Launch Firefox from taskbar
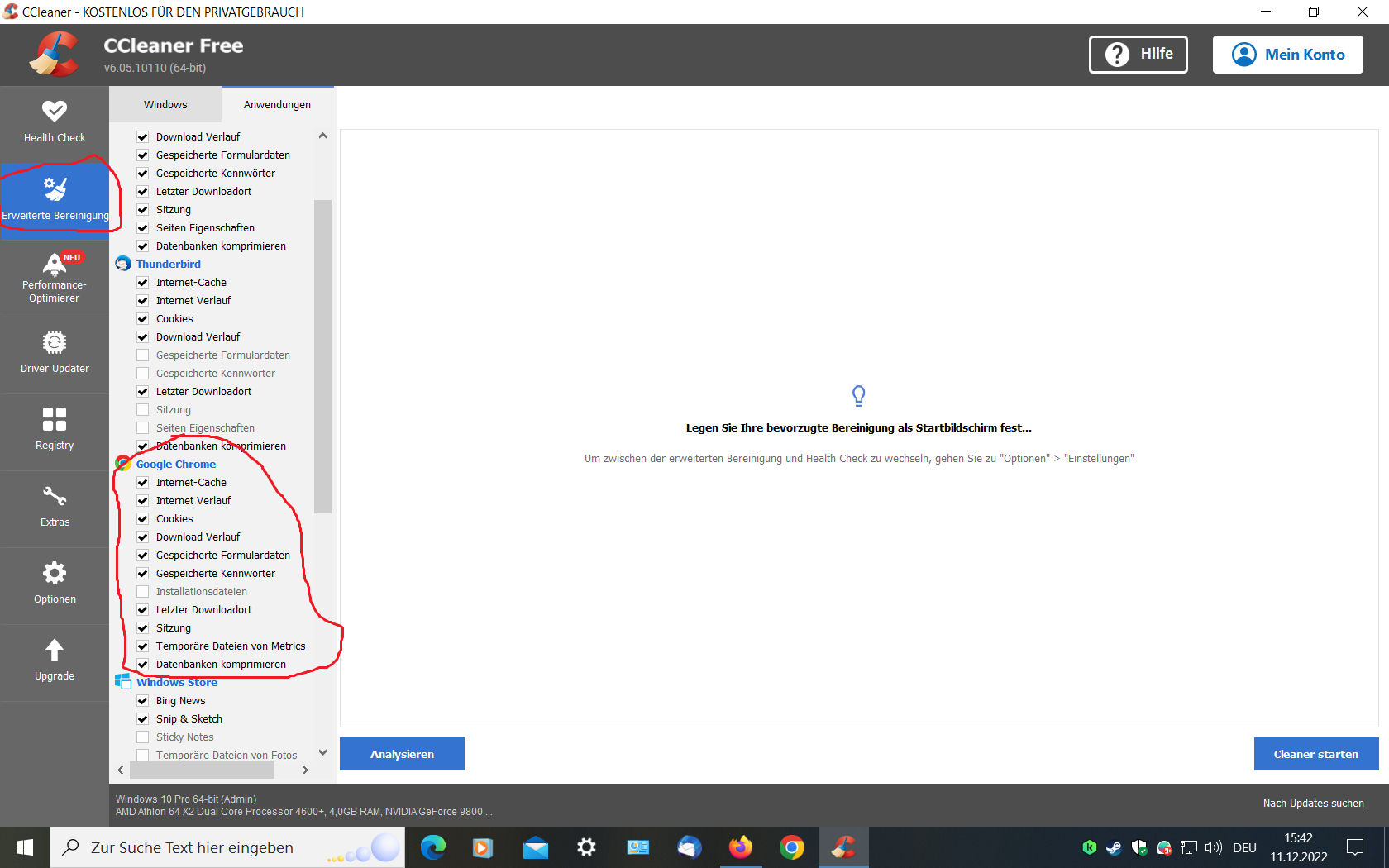Viewport: 1389px width, 868px height. [x=741, y=847]
